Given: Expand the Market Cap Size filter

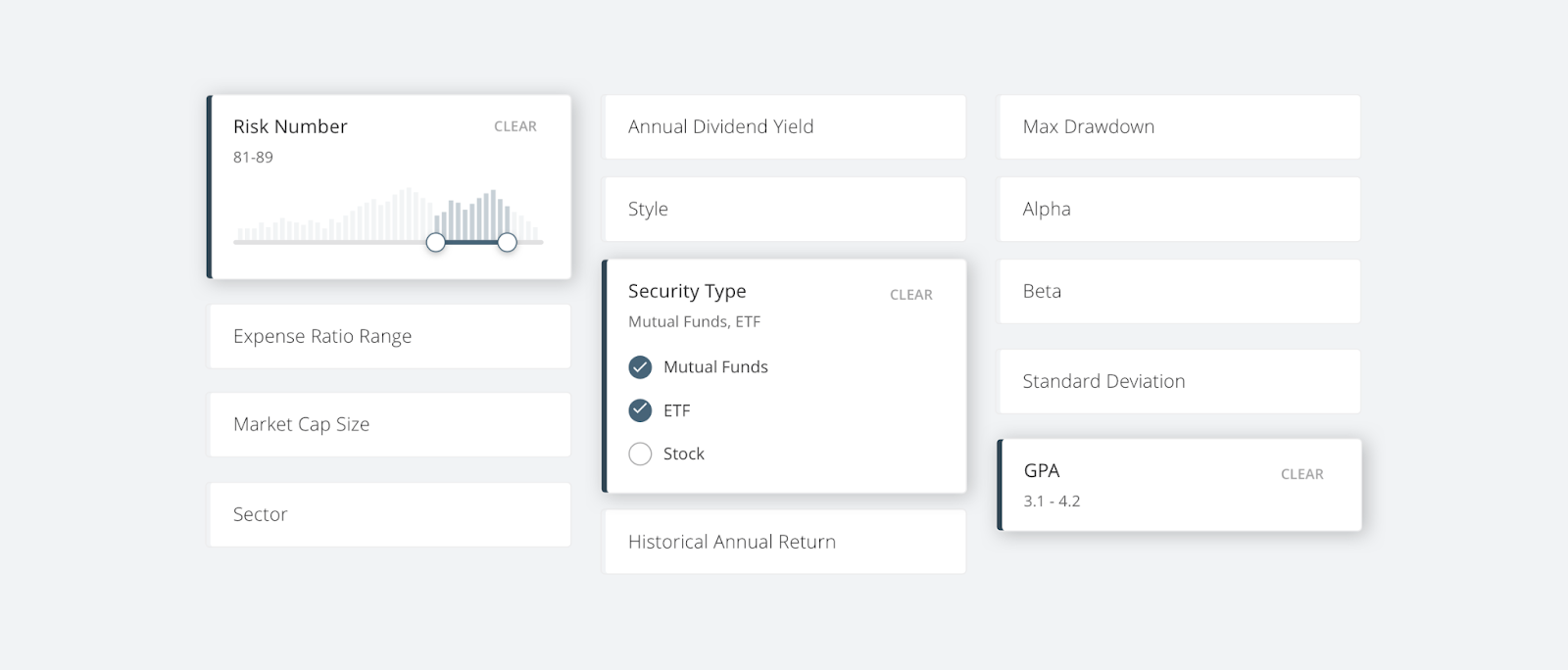Looking at the screenshot, I should pyautogui.click(x=389, y=424).
